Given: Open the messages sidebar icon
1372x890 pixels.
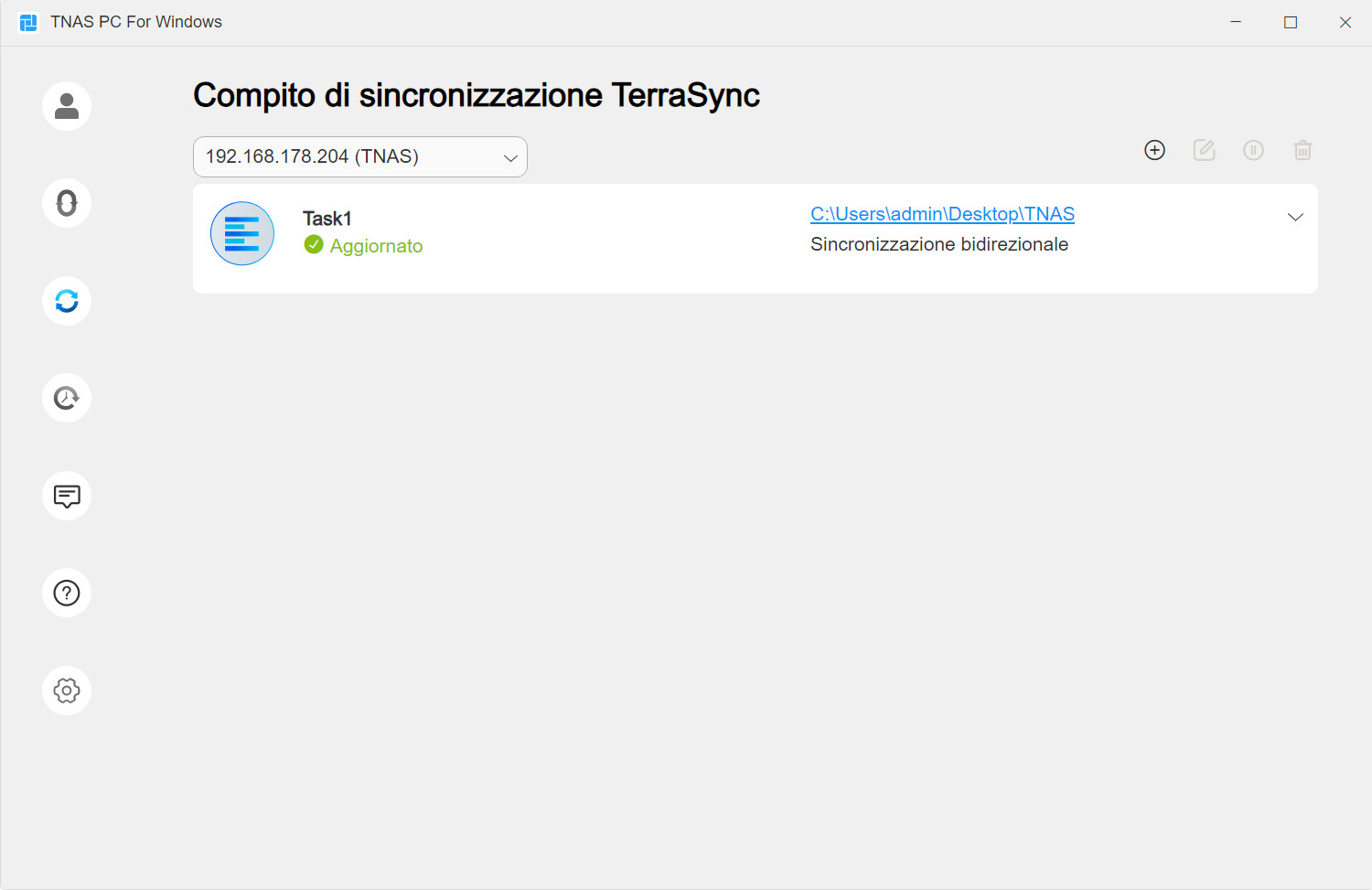Looking at the screenshot, I should coord(67,496).
